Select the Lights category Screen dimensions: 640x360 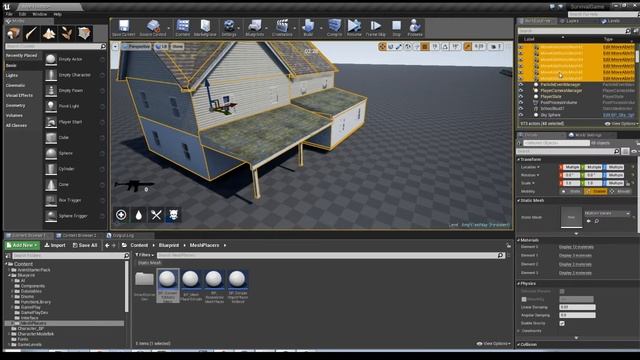point(12,76)
